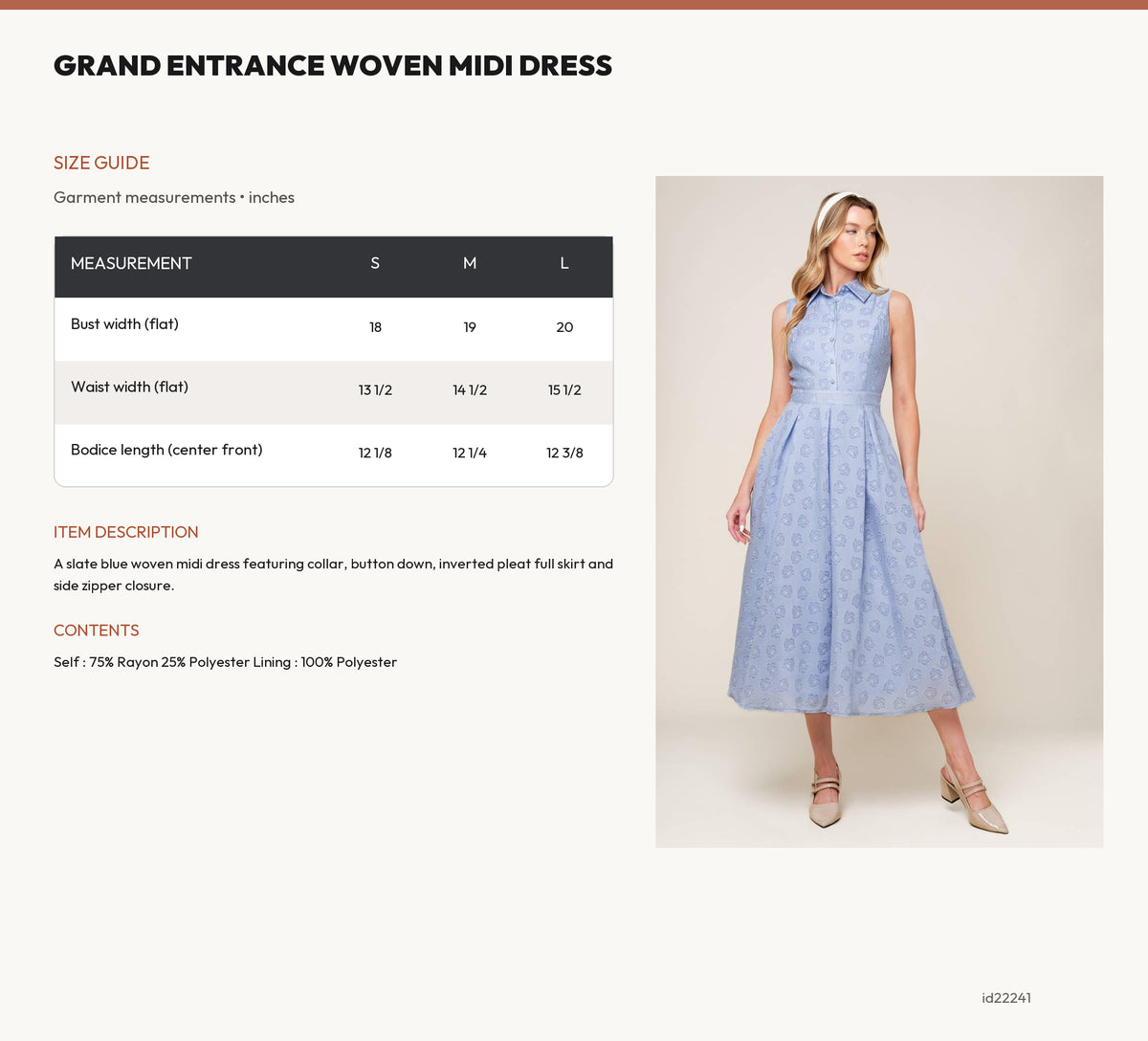Open the blue midi dress product photo
The image size is (1148, 1041).
click(879, 512)
